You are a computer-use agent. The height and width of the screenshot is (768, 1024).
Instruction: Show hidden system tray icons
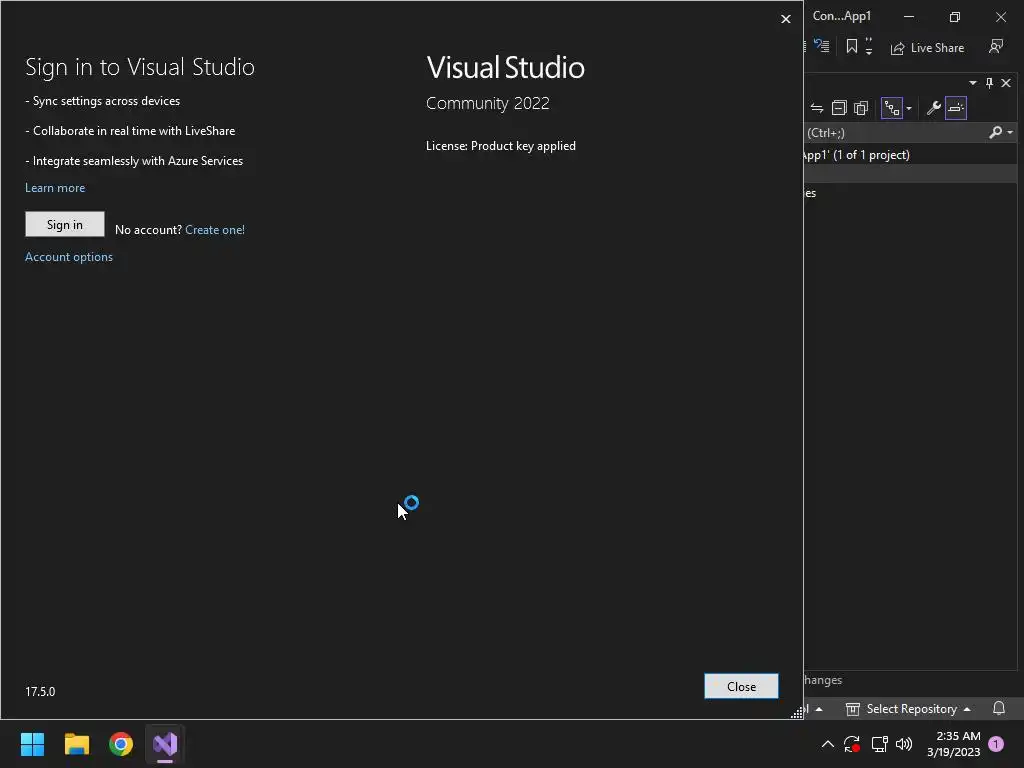coord(827,744)
